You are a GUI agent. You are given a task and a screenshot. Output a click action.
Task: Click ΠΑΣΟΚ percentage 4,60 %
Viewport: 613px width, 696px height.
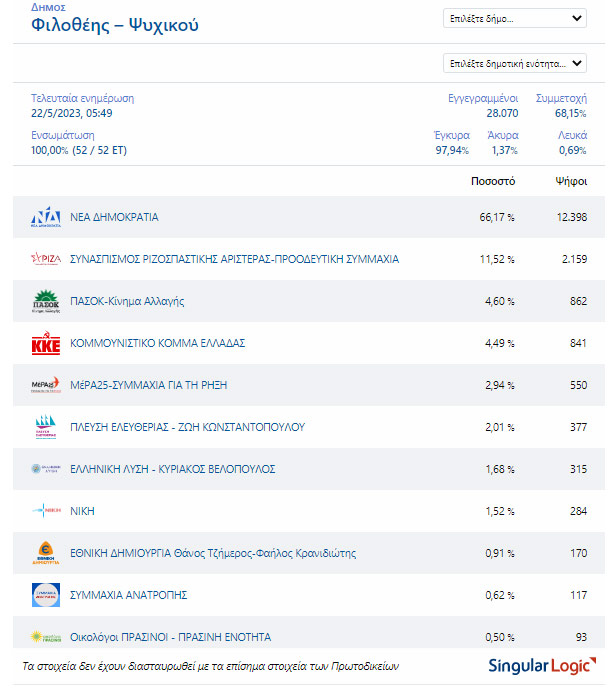(x=499, y=301)
